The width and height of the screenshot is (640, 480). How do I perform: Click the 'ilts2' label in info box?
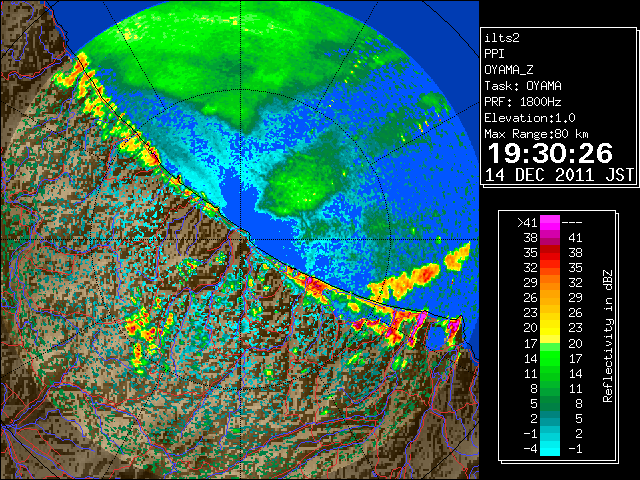point(502,38)
